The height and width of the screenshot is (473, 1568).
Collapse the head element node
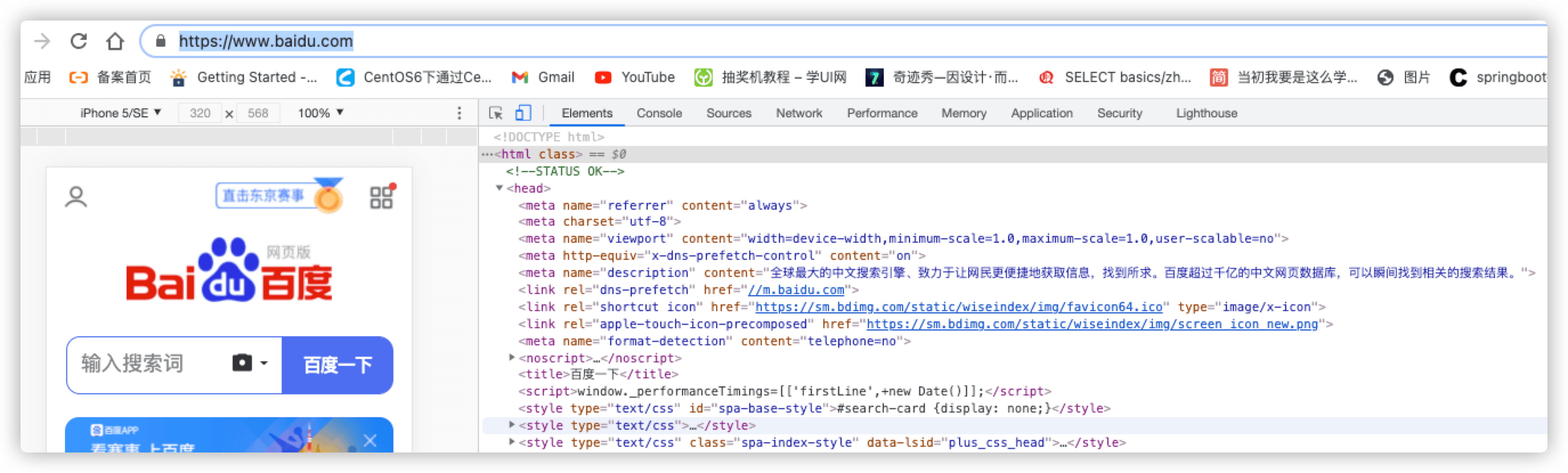(x=499, y=188)
